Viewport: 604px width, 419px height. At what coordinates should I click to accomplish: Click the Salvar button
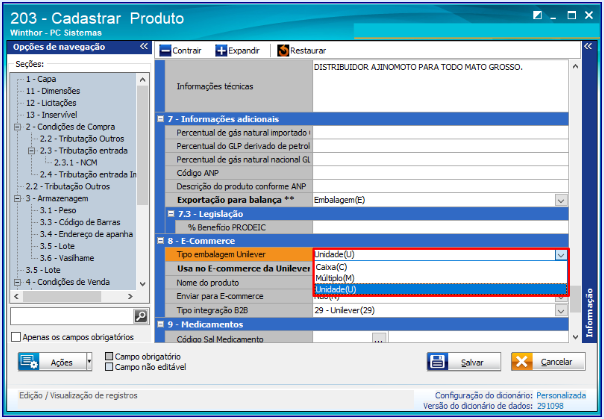[x=464, y=362]
